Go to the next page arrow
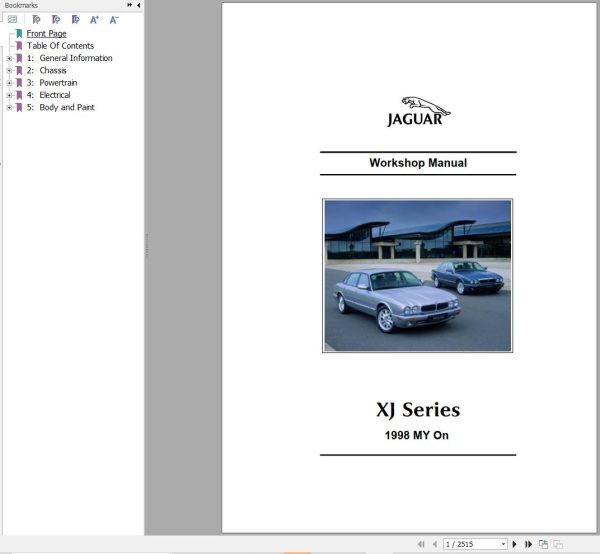 point(514,544)
